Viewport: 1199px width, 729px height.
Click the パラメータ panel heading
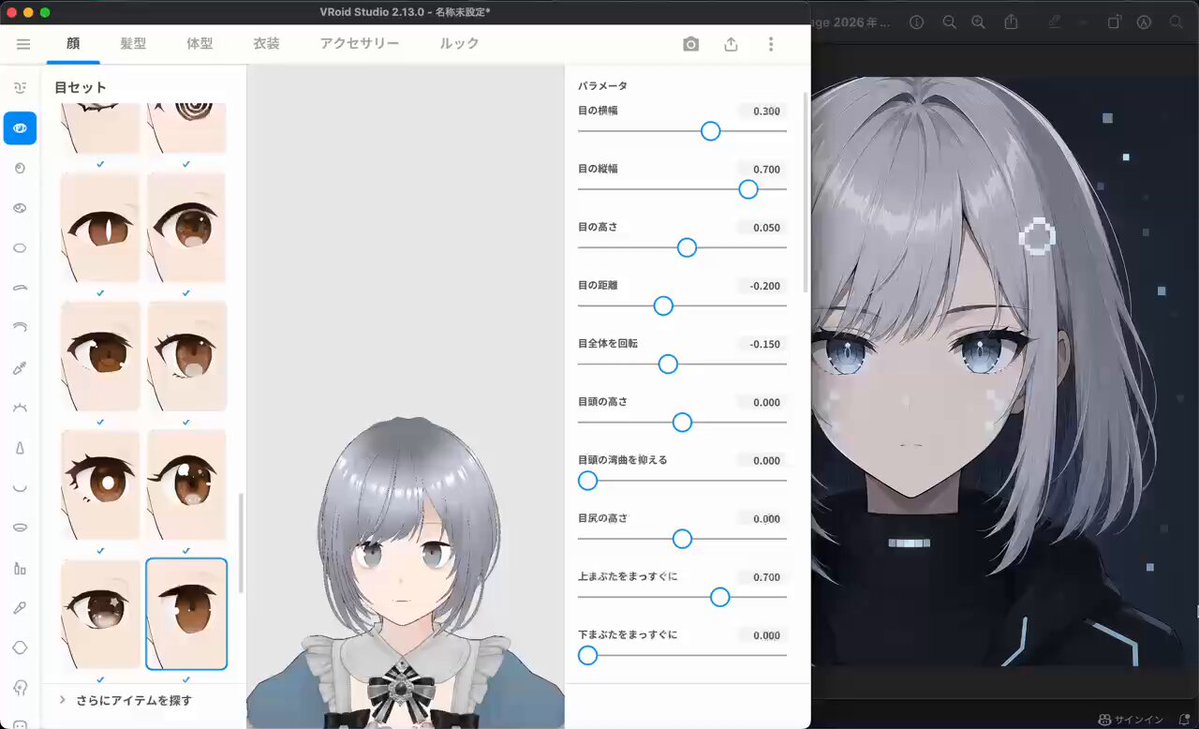click(603, 86)
